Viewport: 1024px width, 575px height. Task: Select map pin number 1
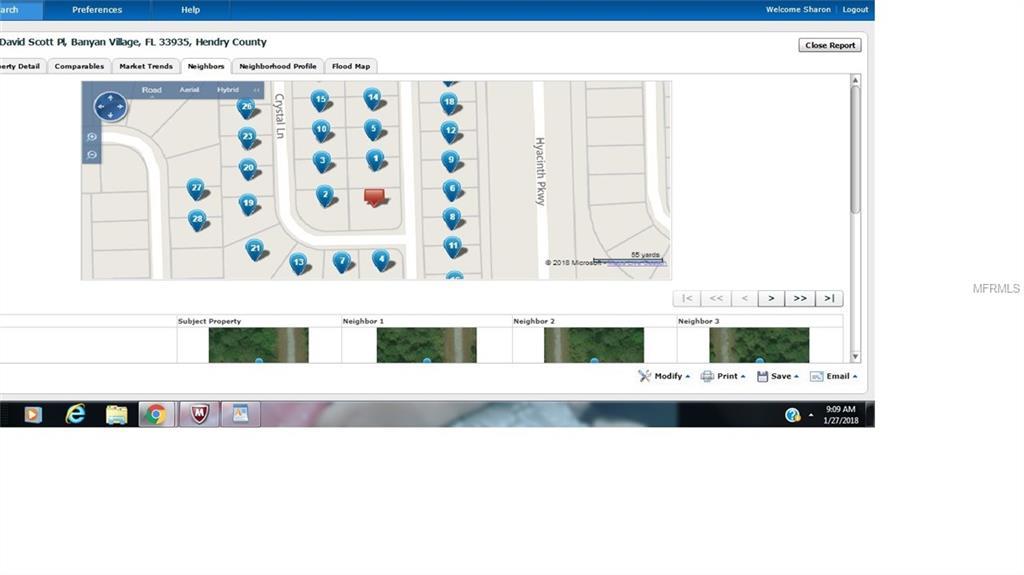376,159
